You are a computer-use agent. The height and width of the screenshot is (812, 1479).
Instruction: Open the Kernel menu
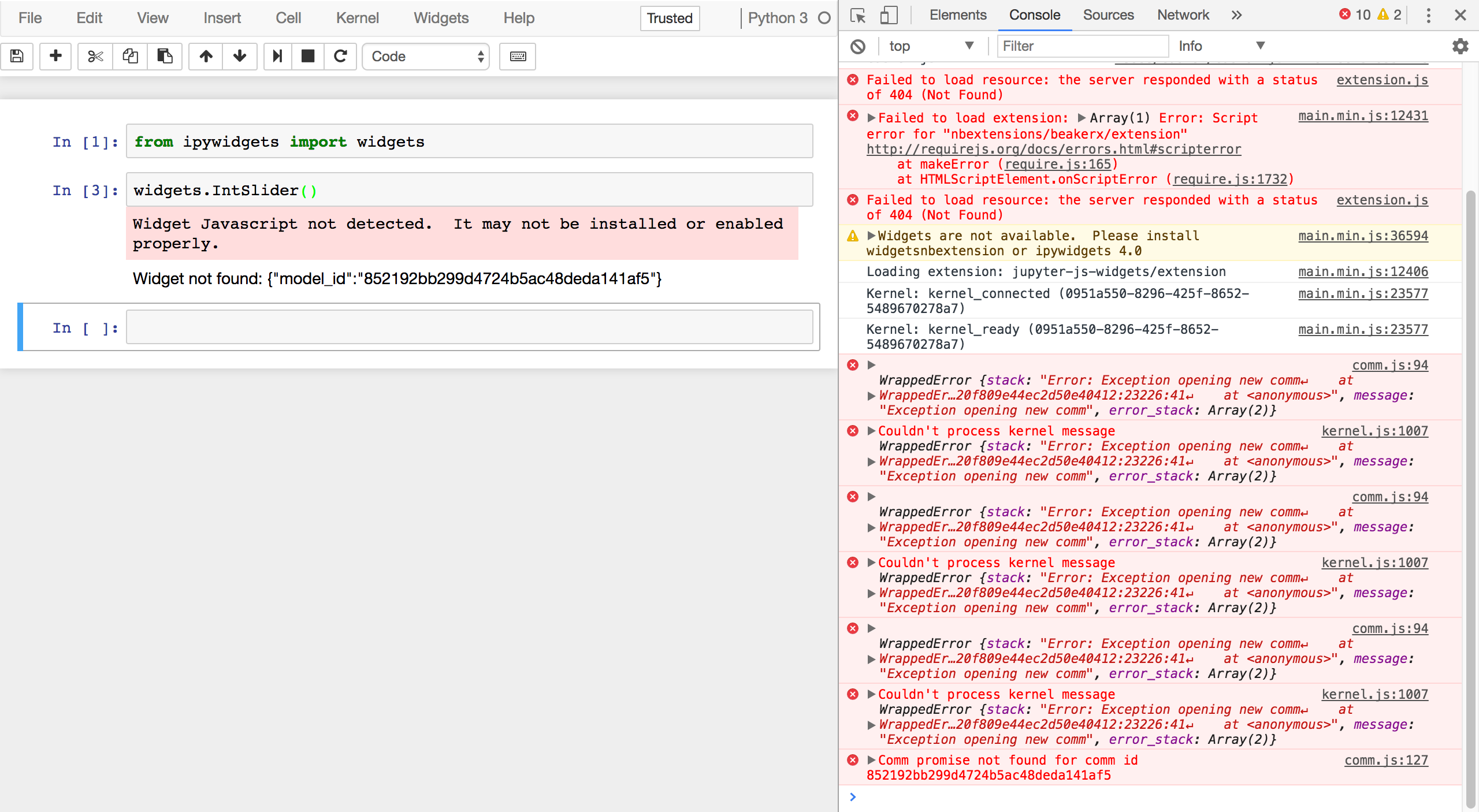coord(357,17)
